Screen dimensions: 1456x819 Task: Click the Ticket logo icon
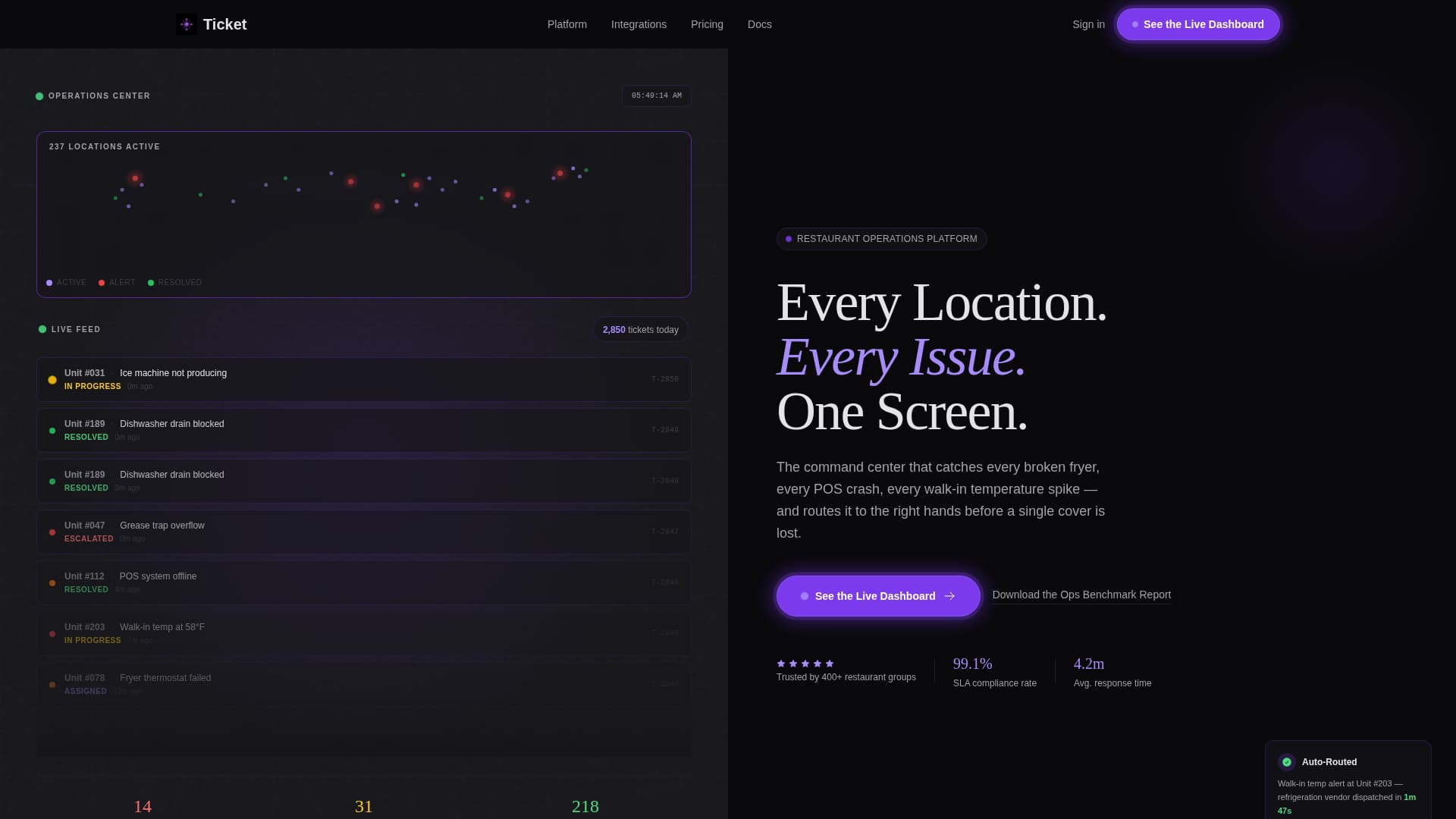[x=187, y=24]
